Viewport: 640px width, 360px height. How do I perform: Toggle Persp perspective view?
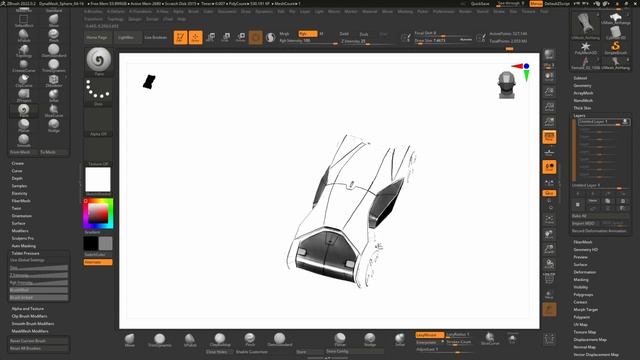point(549,137)
